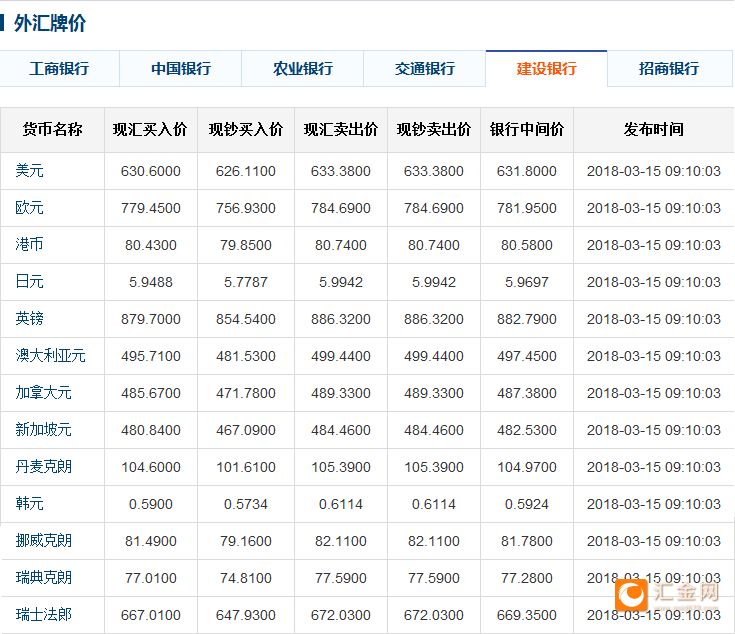The image size is (735, 634).
Task: Select the 5.9697 middle price for 日元
Action: click(527, 282)
